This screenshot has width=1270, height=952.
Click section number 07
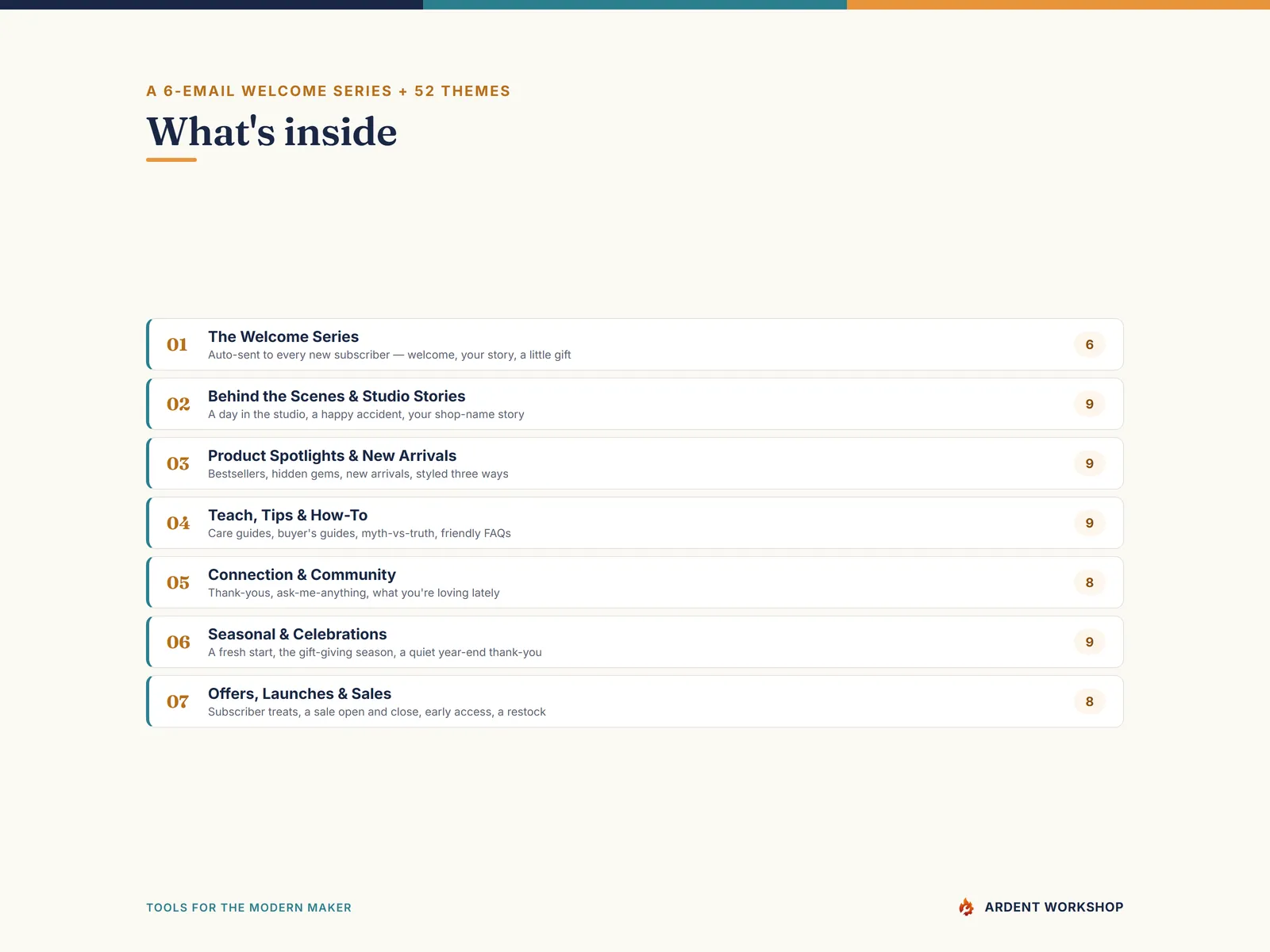pos(178,701)
